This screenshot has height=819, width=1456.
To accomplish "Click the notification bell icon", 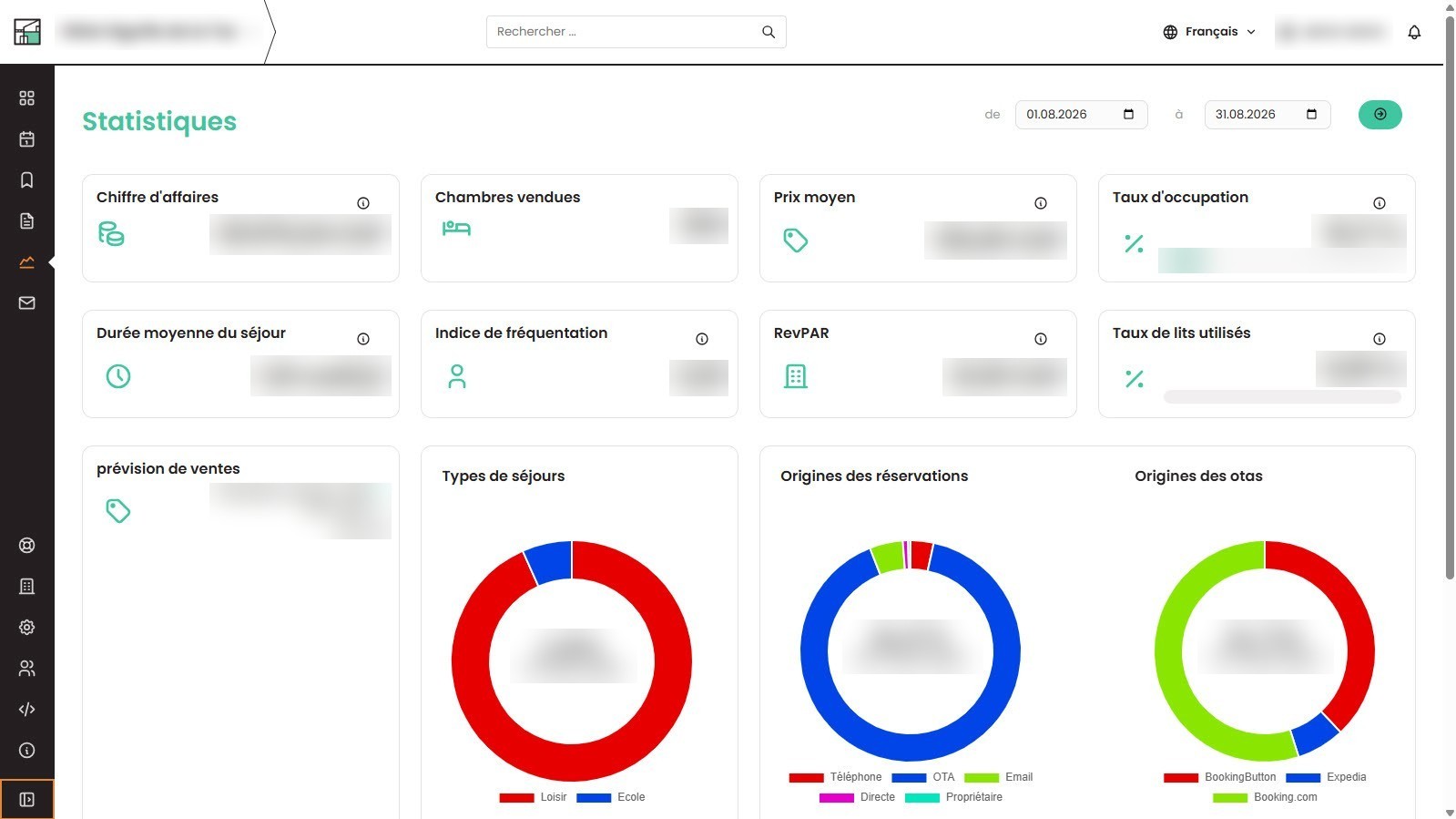I will [1414, 32].
